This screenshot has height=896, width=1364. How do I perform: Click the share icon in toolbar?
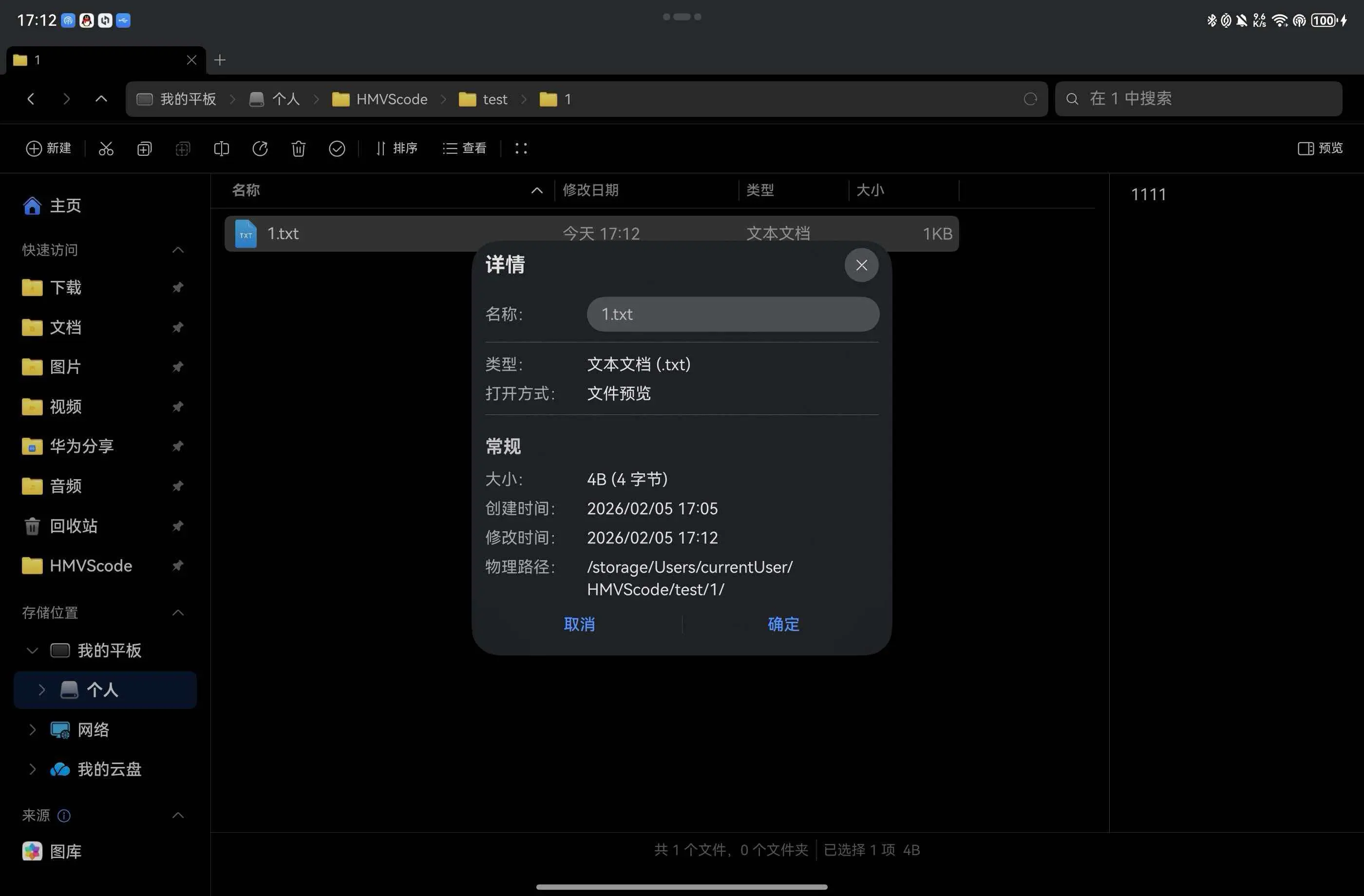click(x=260, y=149)
